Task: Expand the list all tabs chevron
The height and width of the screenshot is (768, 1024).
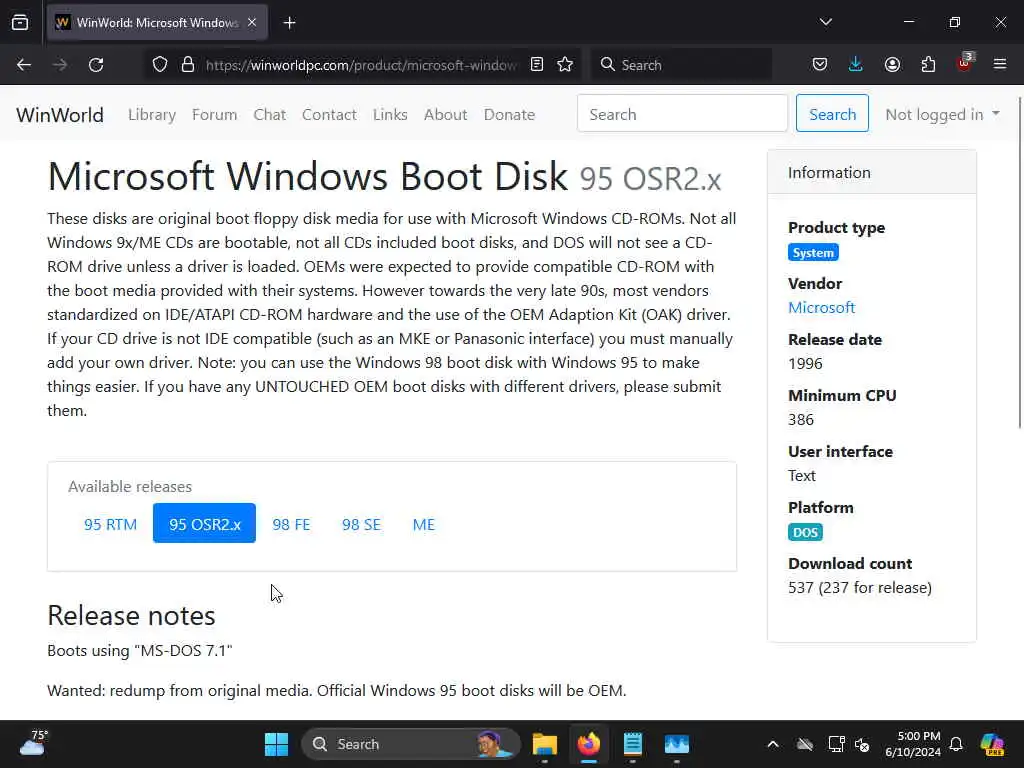Action: click(825, 22)
